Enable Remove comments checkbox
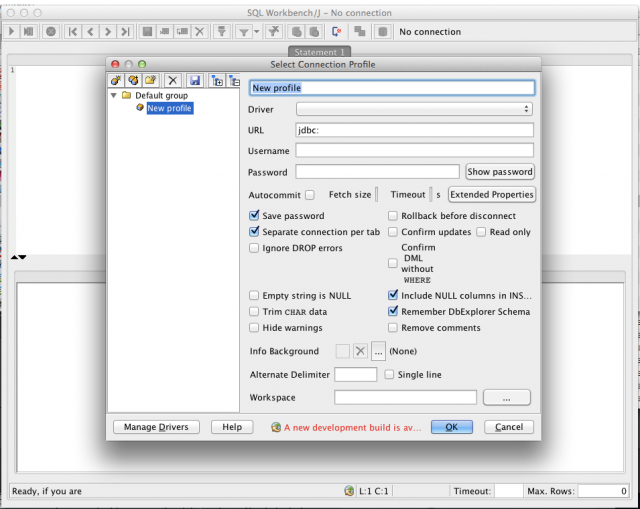Image resolution: width=640 pixels, height=509 pixels. click(393, 327)
